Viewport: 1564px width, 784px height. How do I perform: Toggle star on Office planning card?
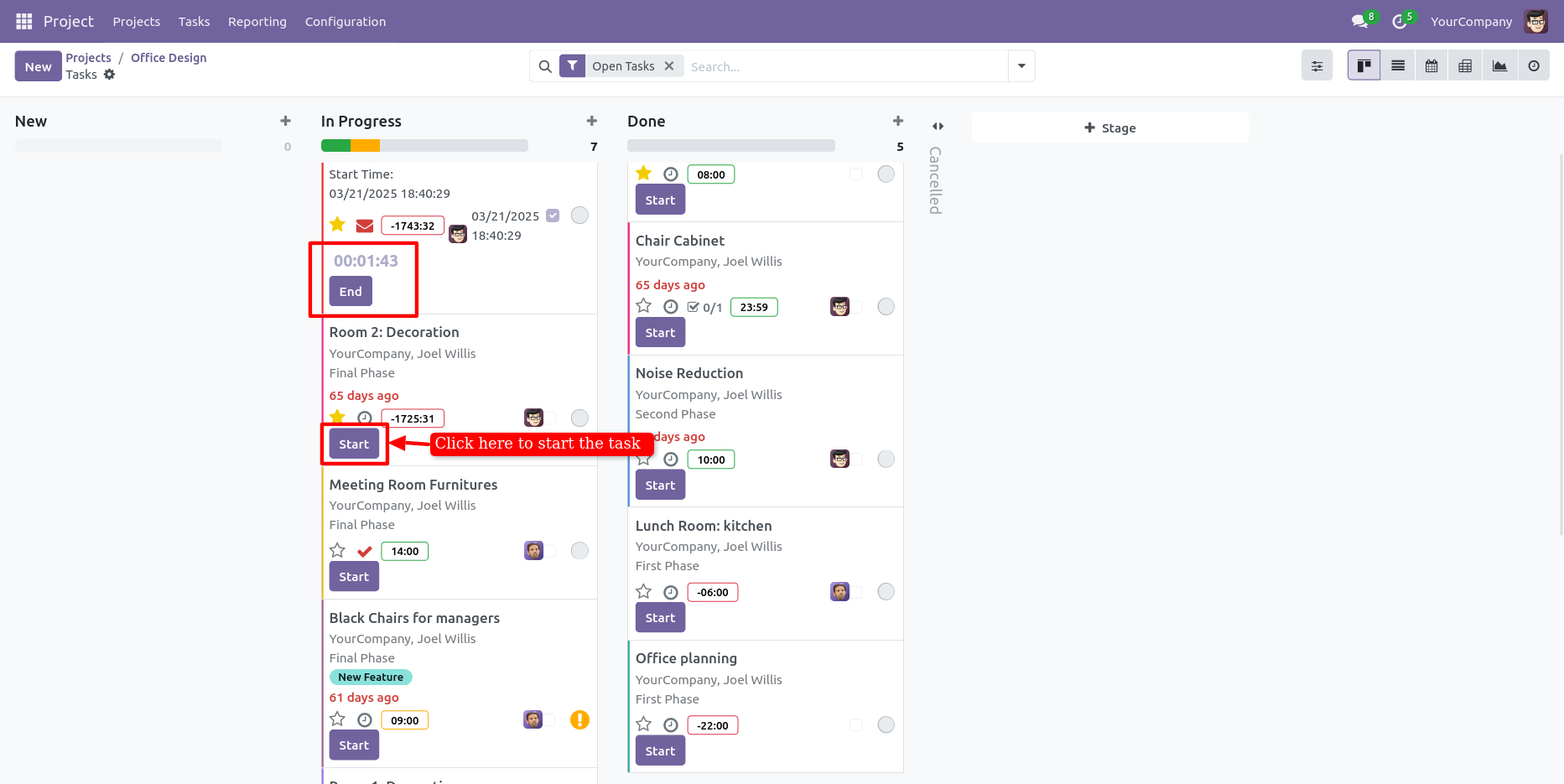pos(643,724)
